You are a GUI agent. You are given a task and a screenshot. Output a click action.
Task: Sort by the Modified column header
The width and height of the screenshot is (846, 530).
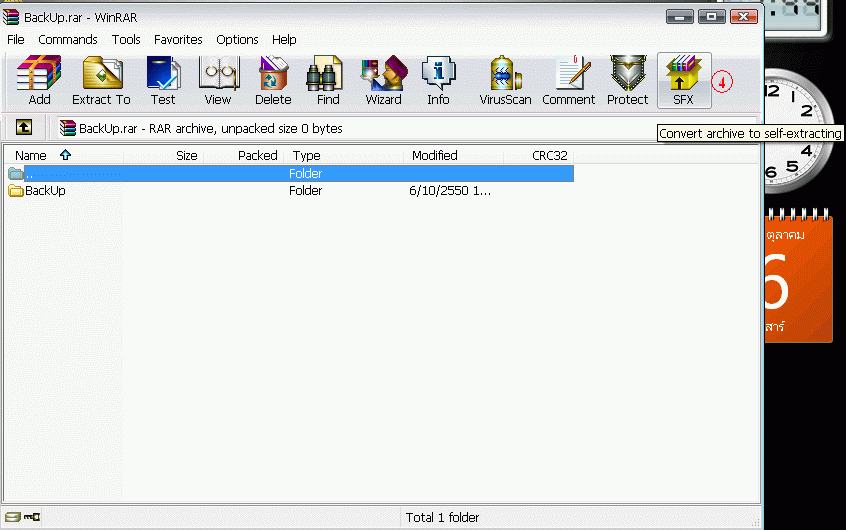pyautogui.click(x=454, y=155)
